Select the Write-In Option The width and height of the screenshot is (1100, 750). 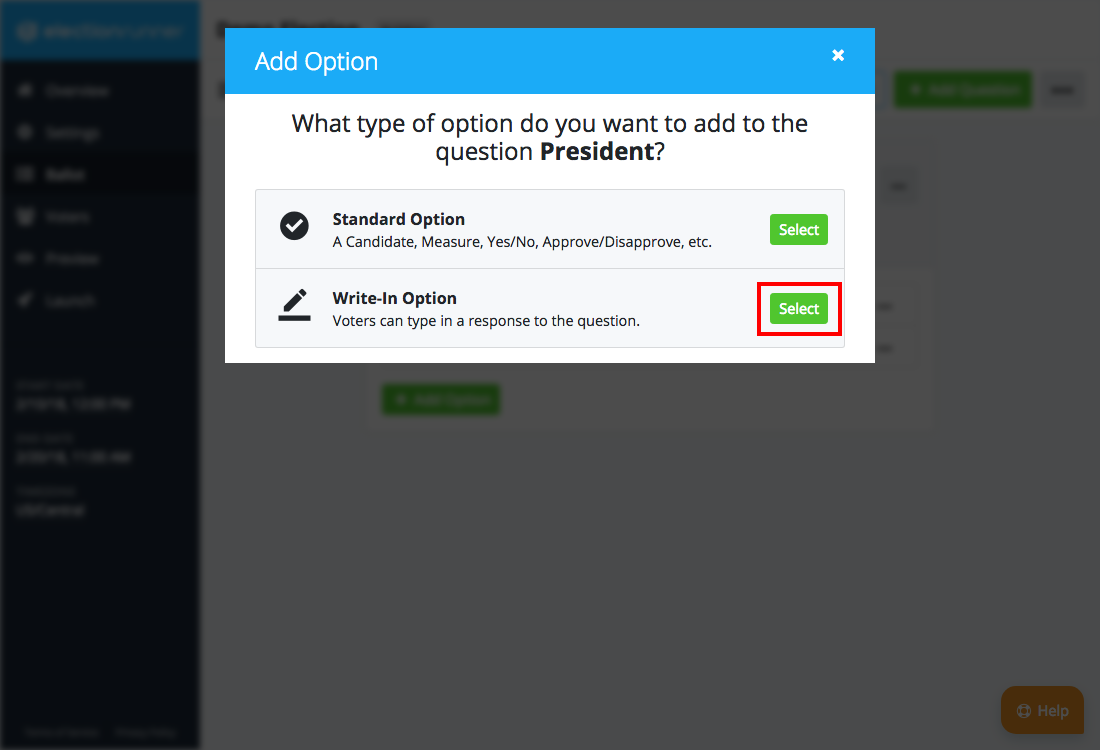(798, 308)
